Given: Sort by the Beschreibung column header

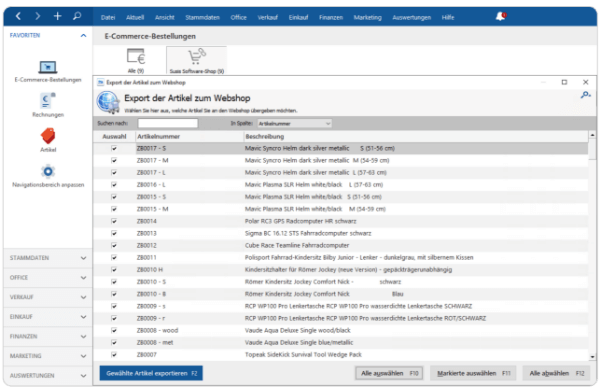Looking at the screenshot, I should (416, 136).
